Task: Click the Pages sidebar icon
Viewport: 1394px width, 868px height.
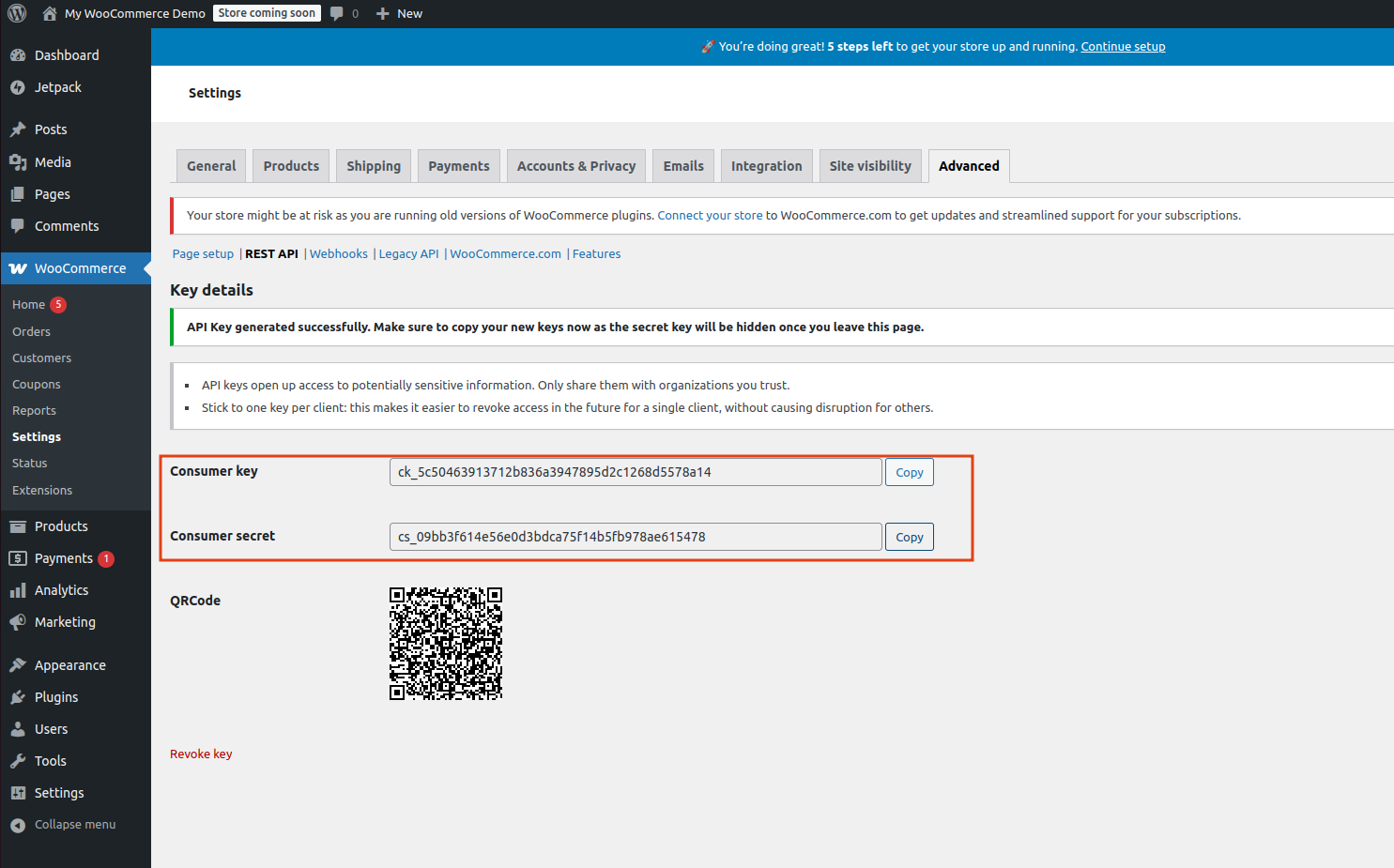Action: coord(18,194)
